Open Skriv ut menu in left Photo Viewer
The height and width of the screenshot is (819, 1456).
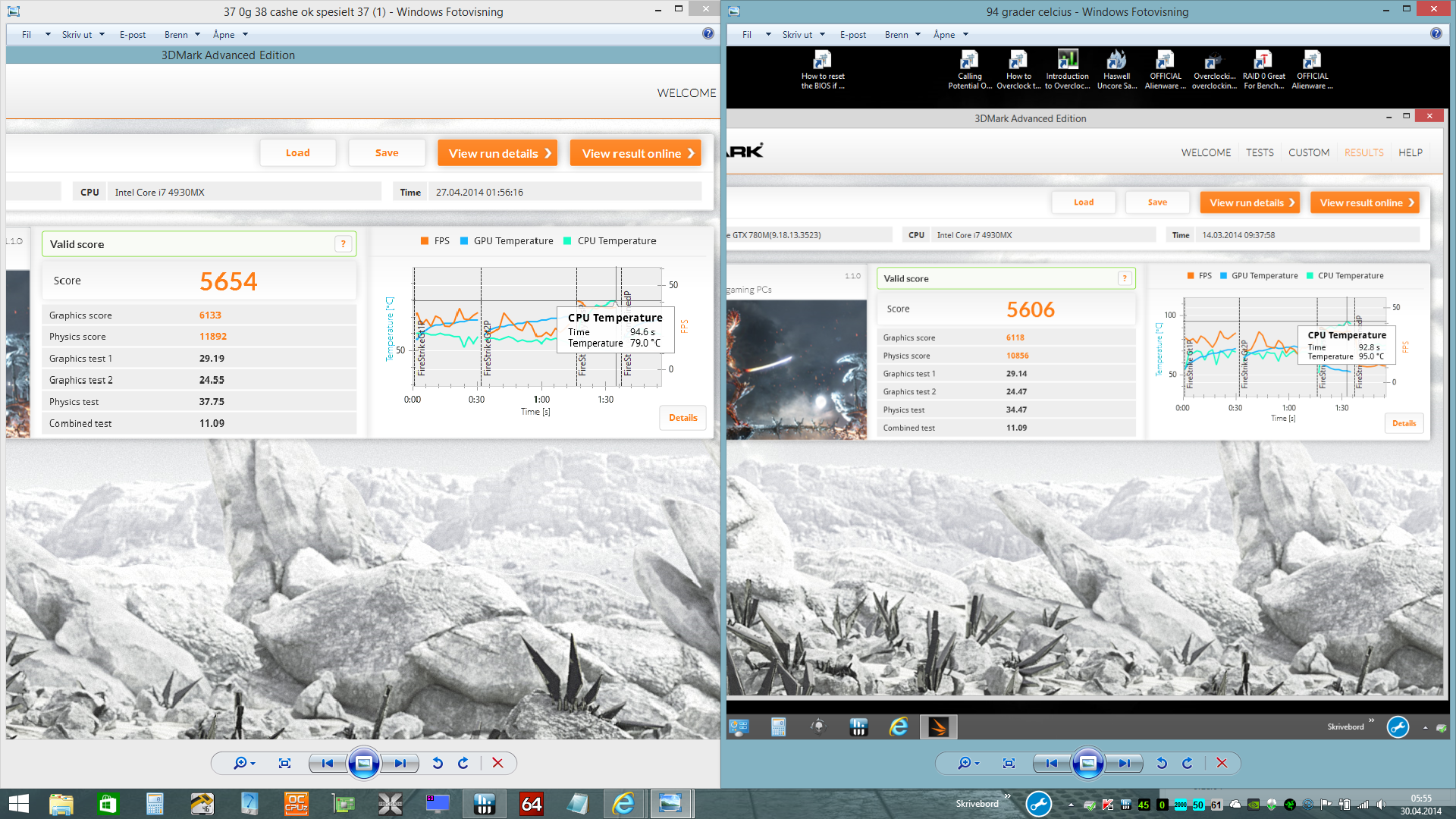pyautogui.click(x=77, y=35)
